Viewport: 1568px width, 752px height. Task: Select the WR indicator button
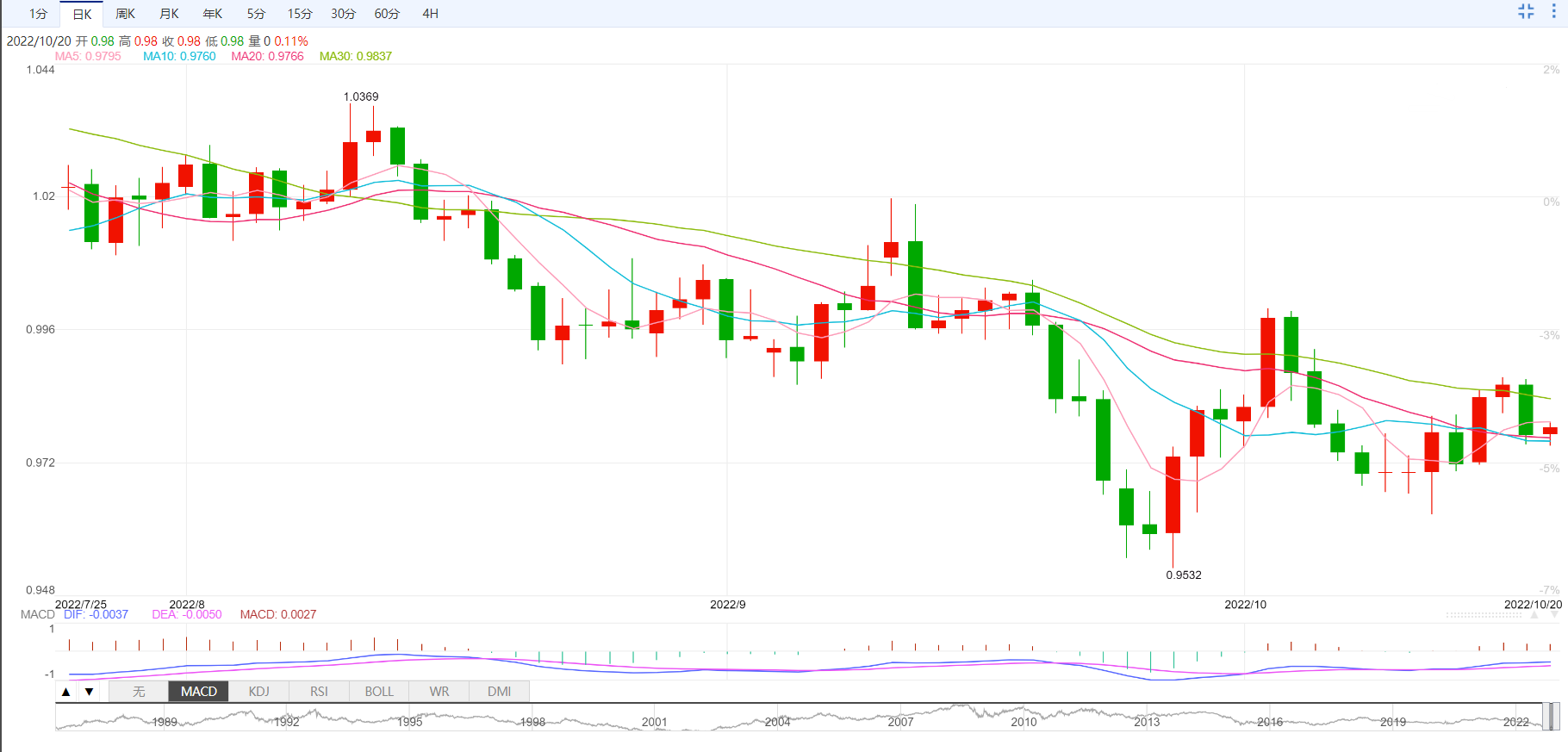[x=439, y=692]
